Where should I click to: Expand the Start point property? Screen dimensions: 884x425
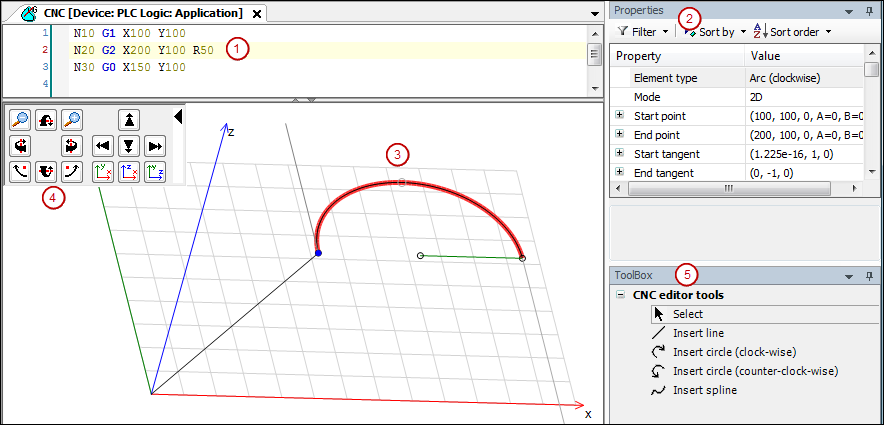620,116
